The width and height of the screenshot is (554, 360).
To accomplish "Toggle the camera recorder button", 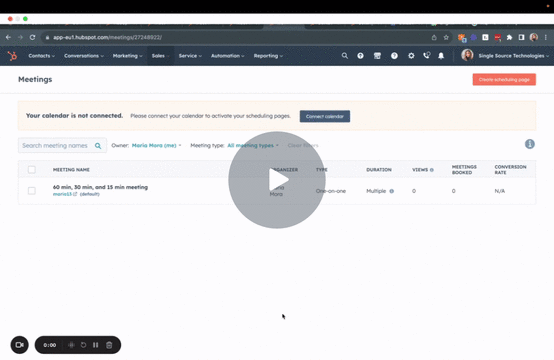I will (x=19, y=345).
